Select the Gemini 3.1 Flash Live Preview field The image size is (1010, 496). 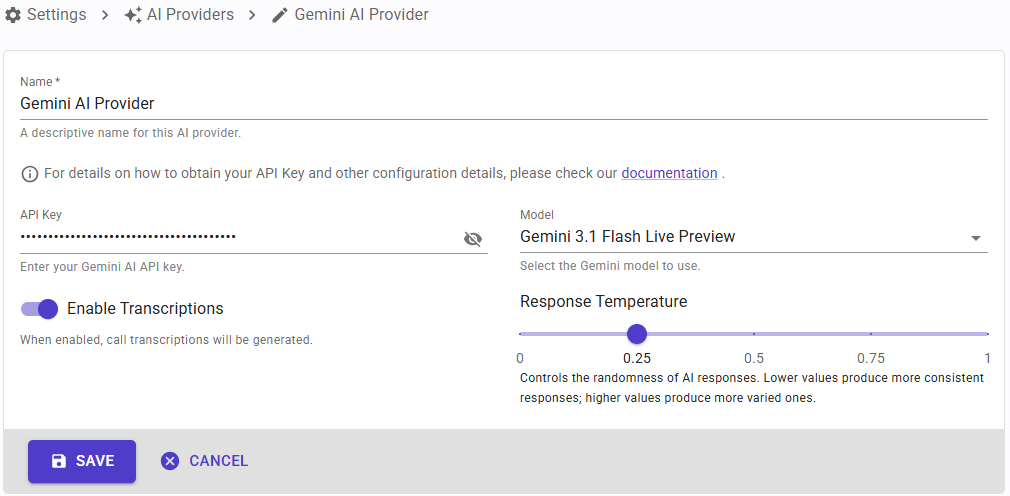pyautogui.click(x=754, y=237)
